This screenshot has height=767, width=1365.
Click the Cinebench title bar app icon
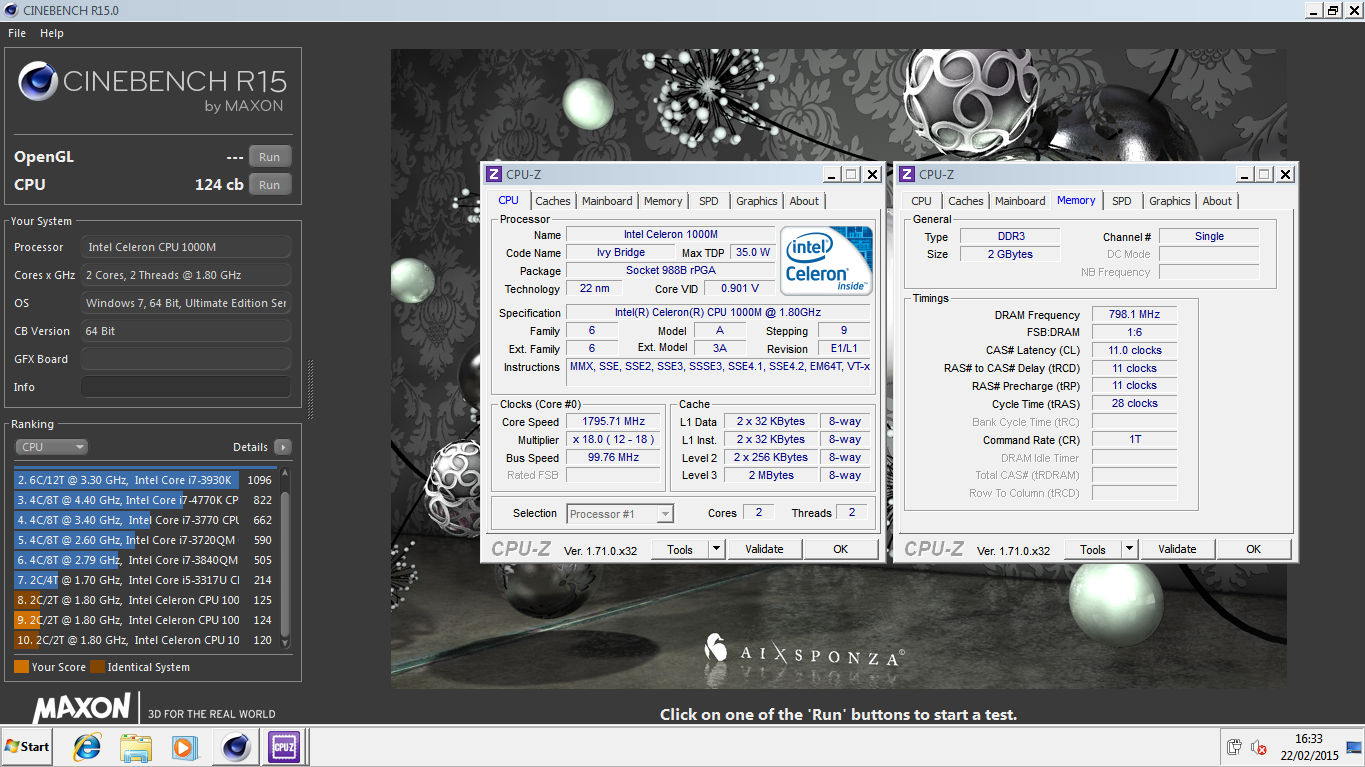pos(10,10)
